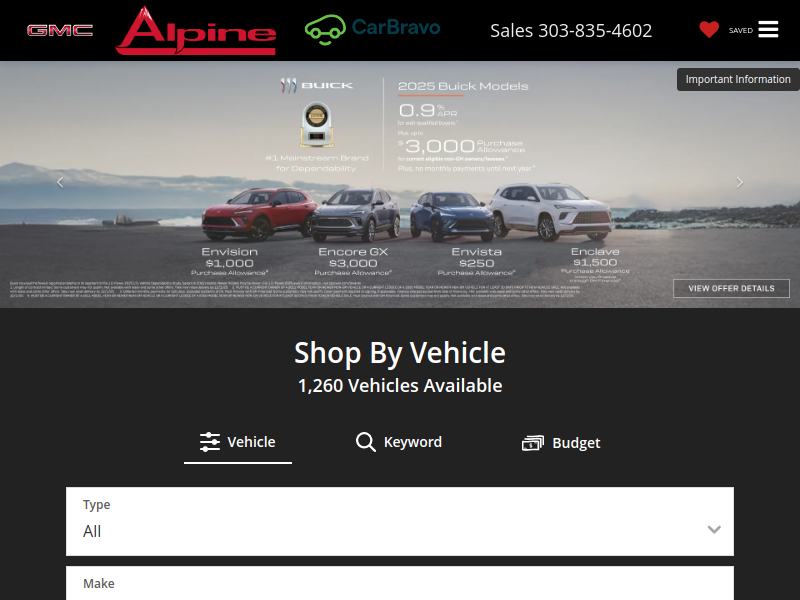
Task: Click View Offer Details button
Action: click(x=731, y=288)
